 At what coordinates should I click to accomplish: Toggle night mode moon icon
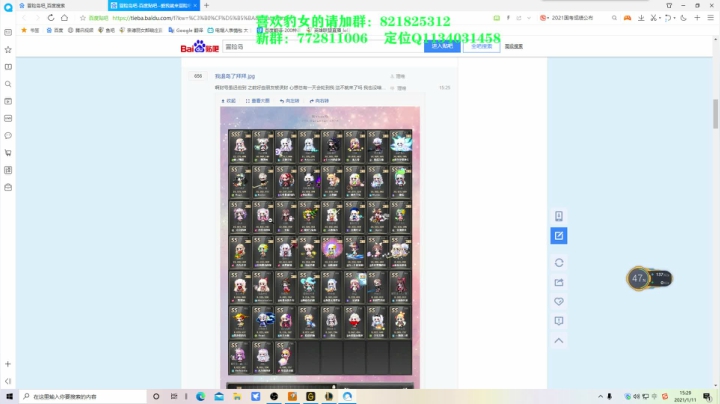tap(684, 17)
